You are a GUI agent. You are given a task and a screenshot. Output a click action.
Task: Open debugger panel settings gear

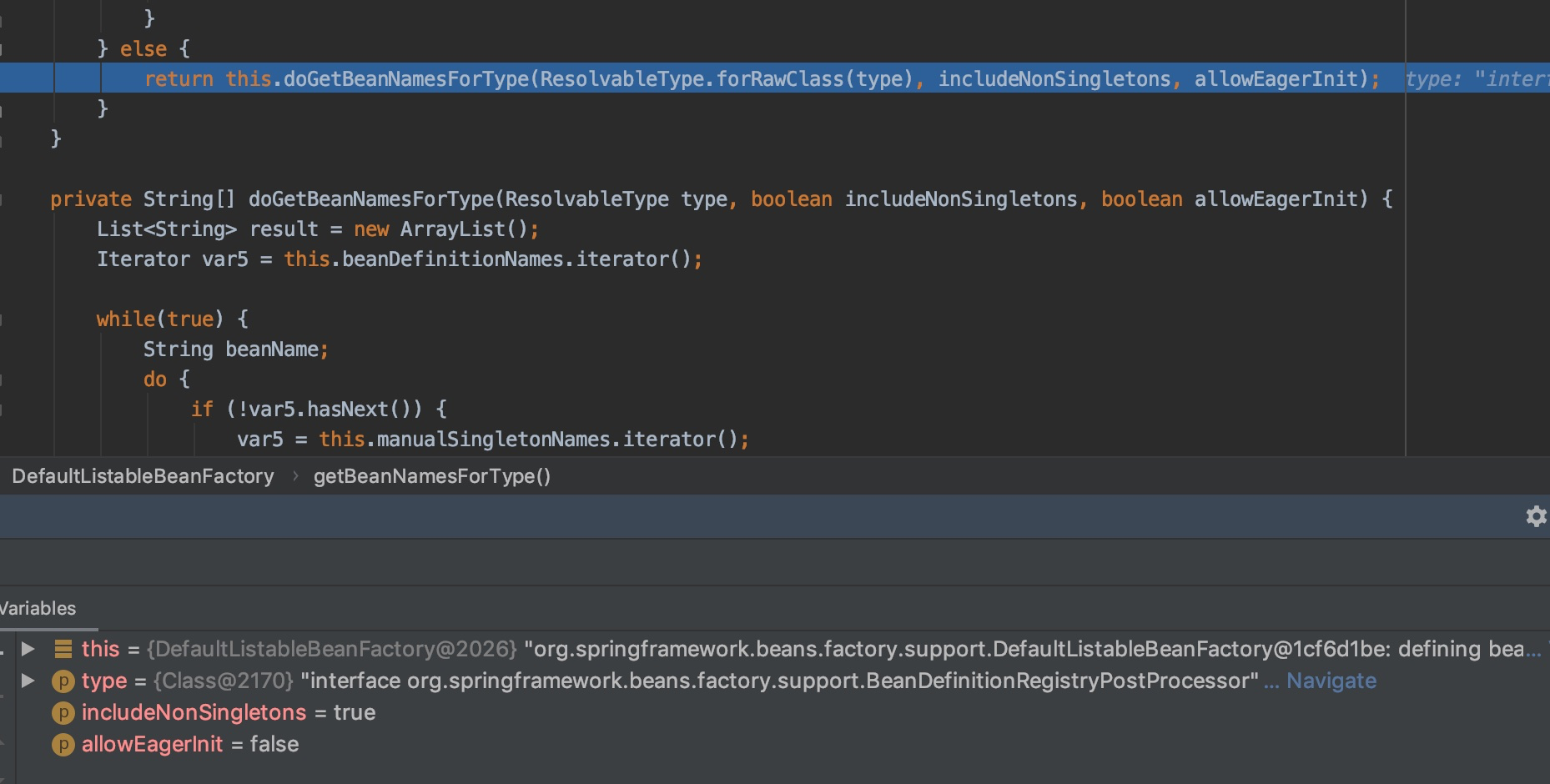1535,516
